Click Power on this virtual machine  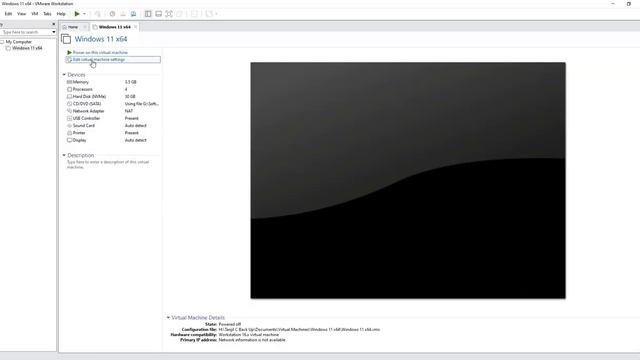100,53
